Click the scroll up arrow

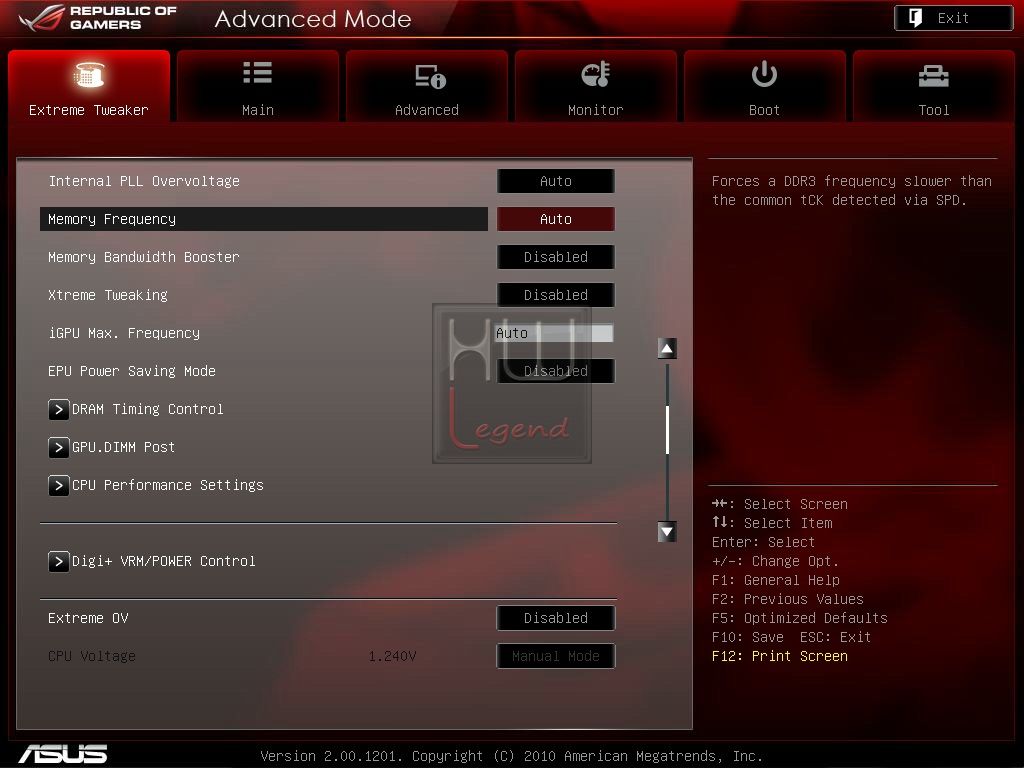(667, 349)
